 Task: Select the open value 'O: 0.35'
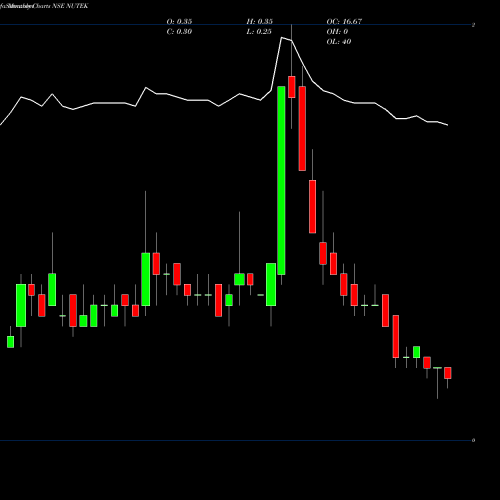click(179, 21)
